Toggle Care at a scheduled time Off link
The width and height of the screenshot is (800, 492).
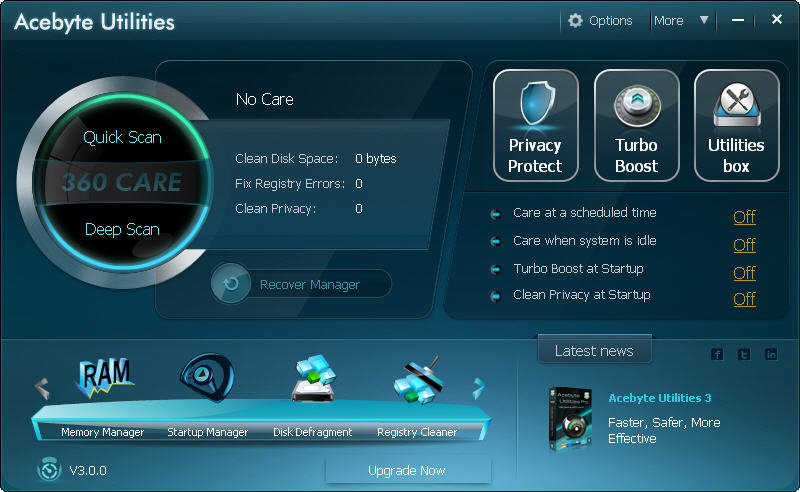(x=744, y=217)
